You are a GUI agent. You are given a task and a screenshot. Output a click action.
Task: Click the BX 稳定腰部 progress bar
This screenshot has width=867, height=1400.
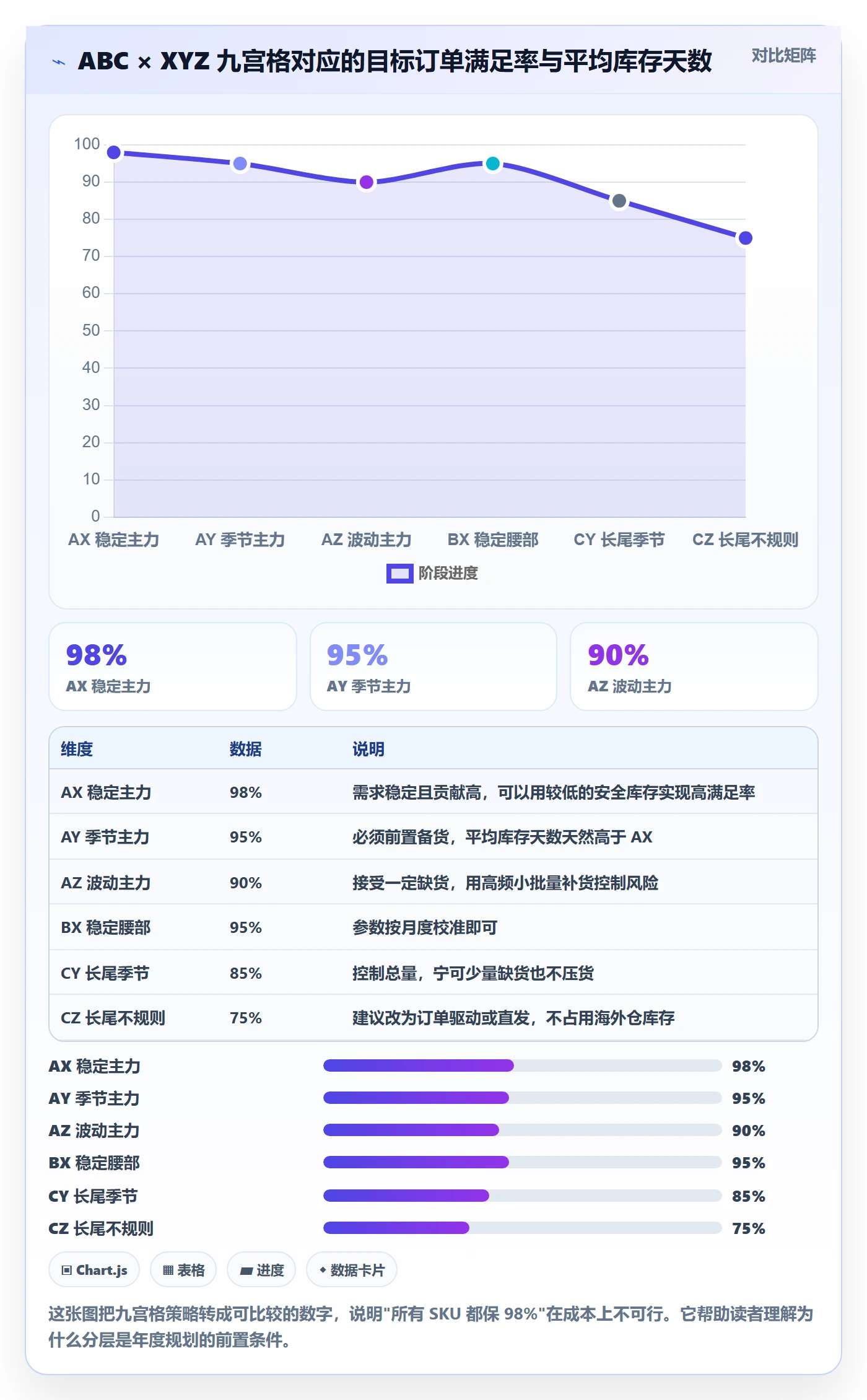(522, 1162)
